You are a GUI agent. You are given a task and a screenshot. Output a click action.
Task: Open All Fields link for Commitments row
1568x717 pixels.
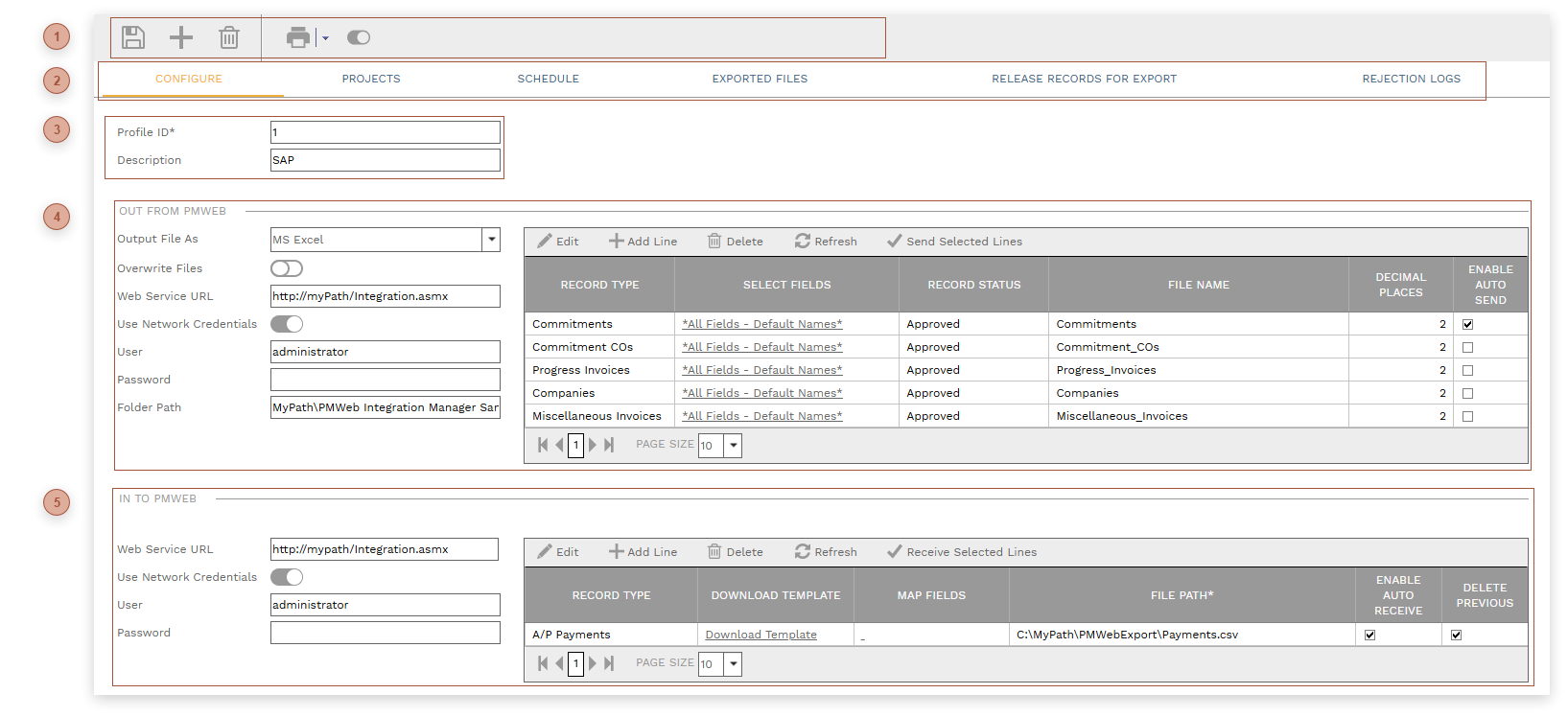point(762,324)
